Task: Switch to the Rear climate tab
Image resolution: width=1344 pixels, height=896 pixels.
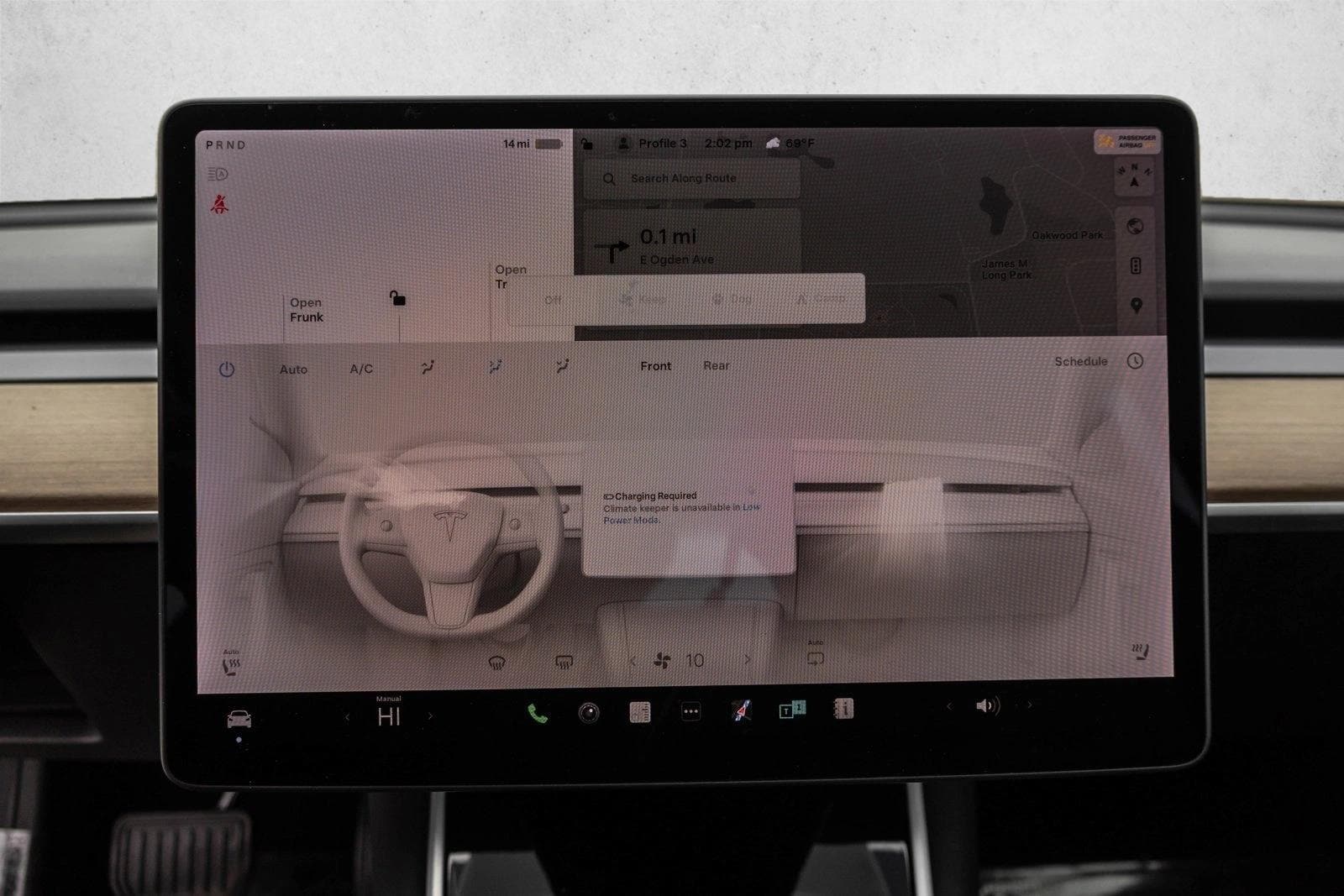Action: point(717,365)
